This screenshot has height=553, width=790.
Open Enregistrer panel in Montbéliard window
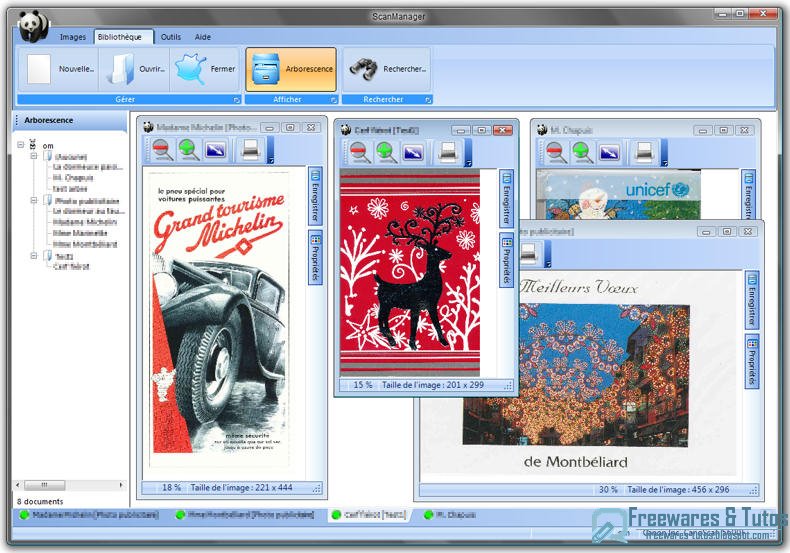point(752,300)
